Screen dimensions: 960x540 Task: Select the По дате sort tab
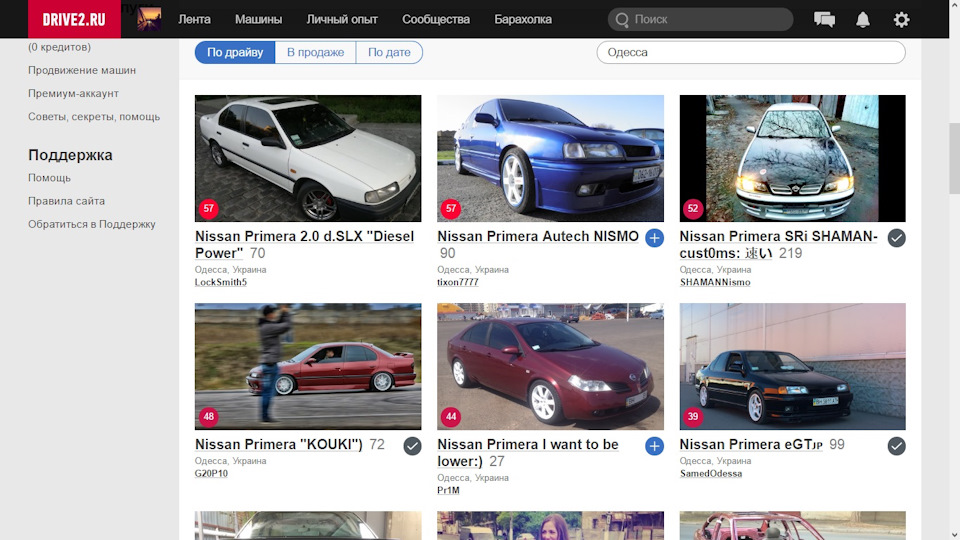[x=389, y=52]
